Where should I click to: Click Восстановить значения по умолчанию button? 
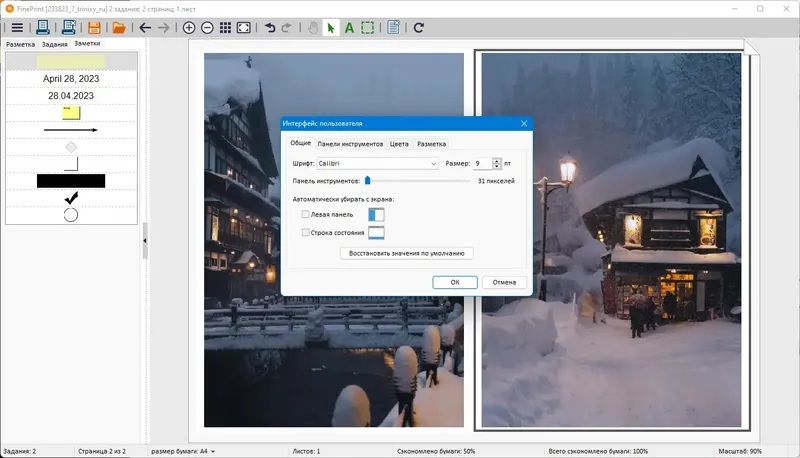pyautogui.click(x=407, y=254)
